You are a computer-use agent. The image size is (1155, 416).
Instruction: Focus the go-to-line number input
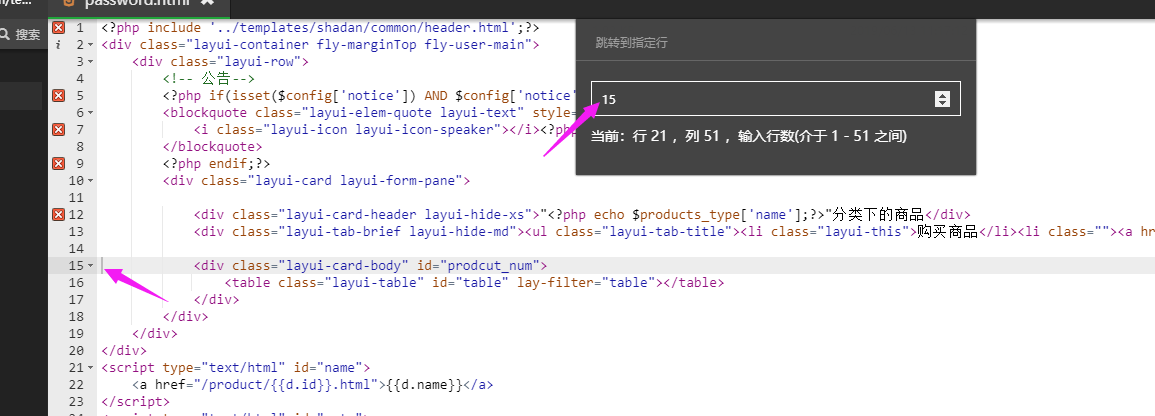pos(776,99)
